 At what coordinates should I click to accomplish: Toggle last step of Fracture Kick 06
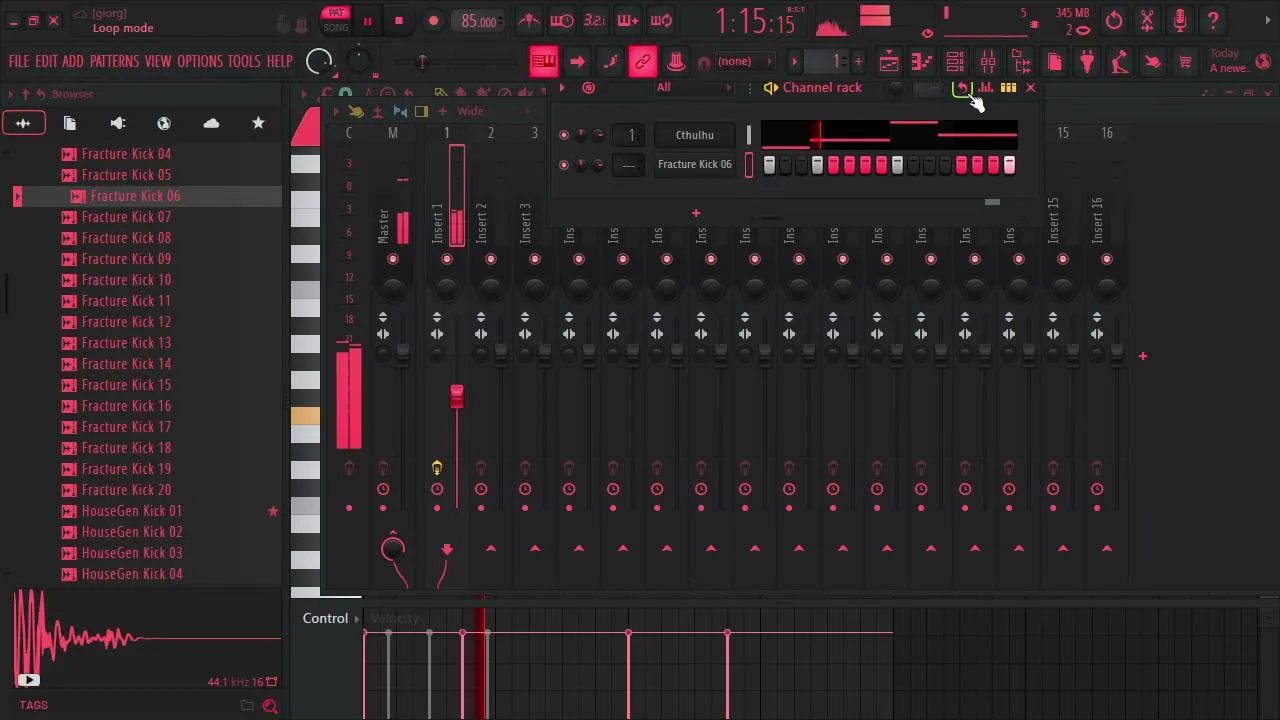pos(1009,165)
